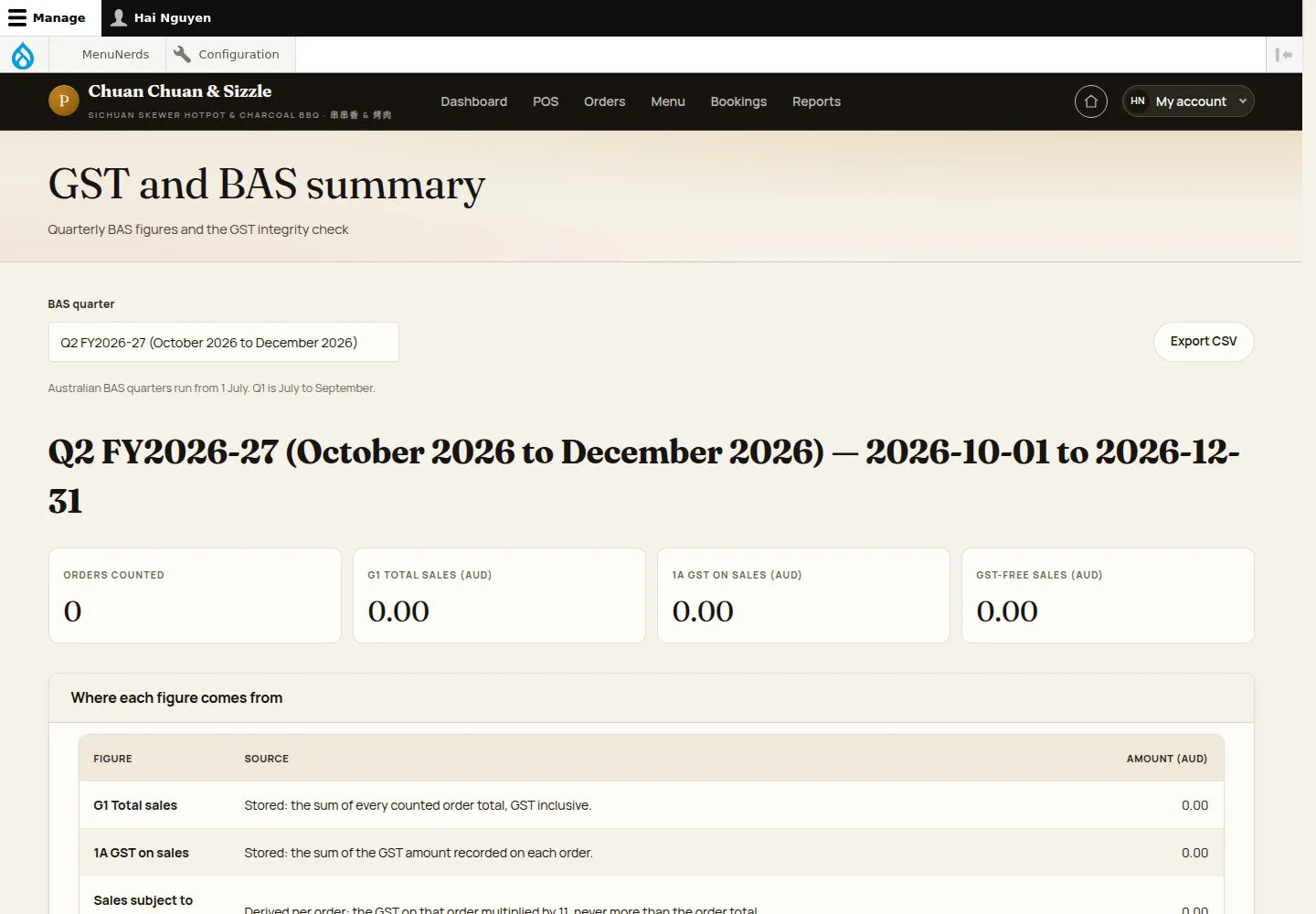Viewport: 1316px width, 914px height.
Task: Open the POS nav item
Action: point(546,101)
